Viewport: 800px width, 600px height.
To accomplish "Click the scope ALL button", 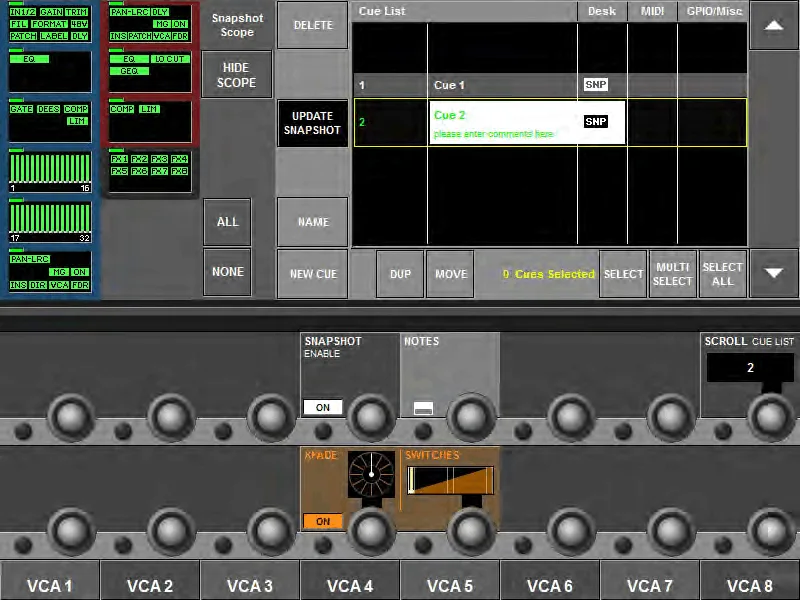I will coord(227,222).
